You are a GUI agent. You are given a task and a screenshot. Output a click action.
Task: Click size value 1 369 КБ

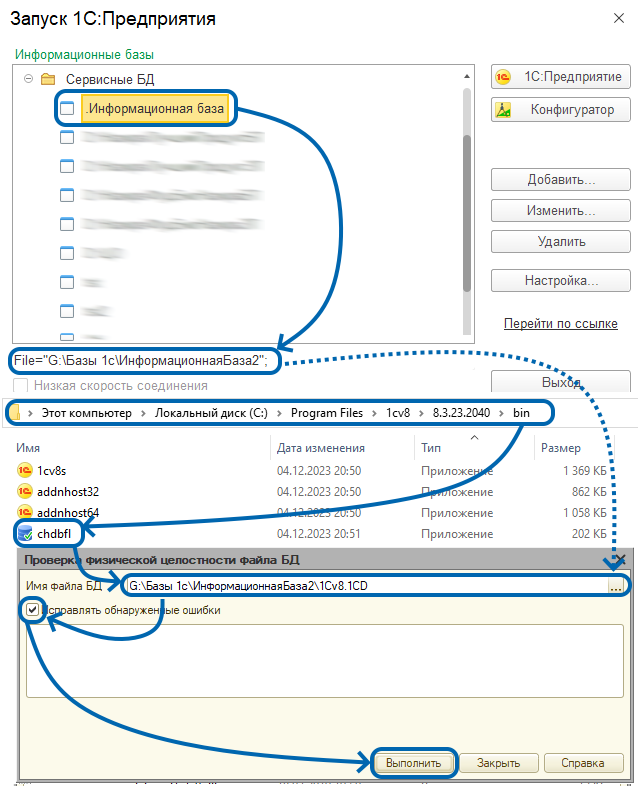[584, 471]
